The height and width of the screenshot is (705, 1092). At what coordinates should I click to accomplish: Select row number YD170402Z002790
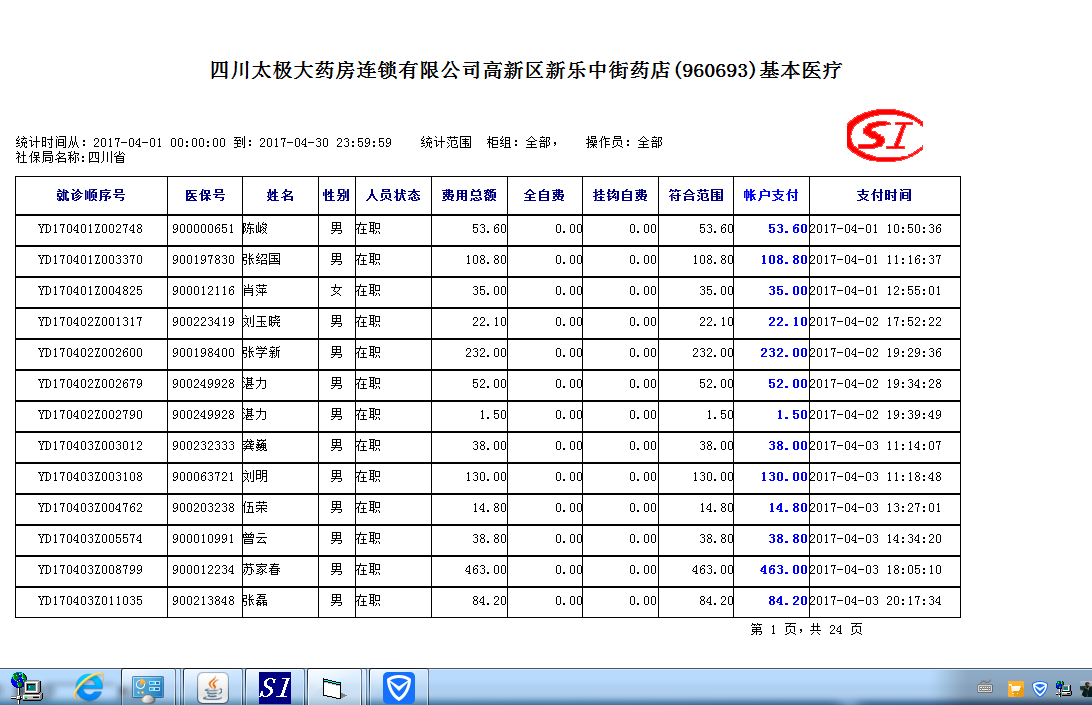(x=91, y=415)
